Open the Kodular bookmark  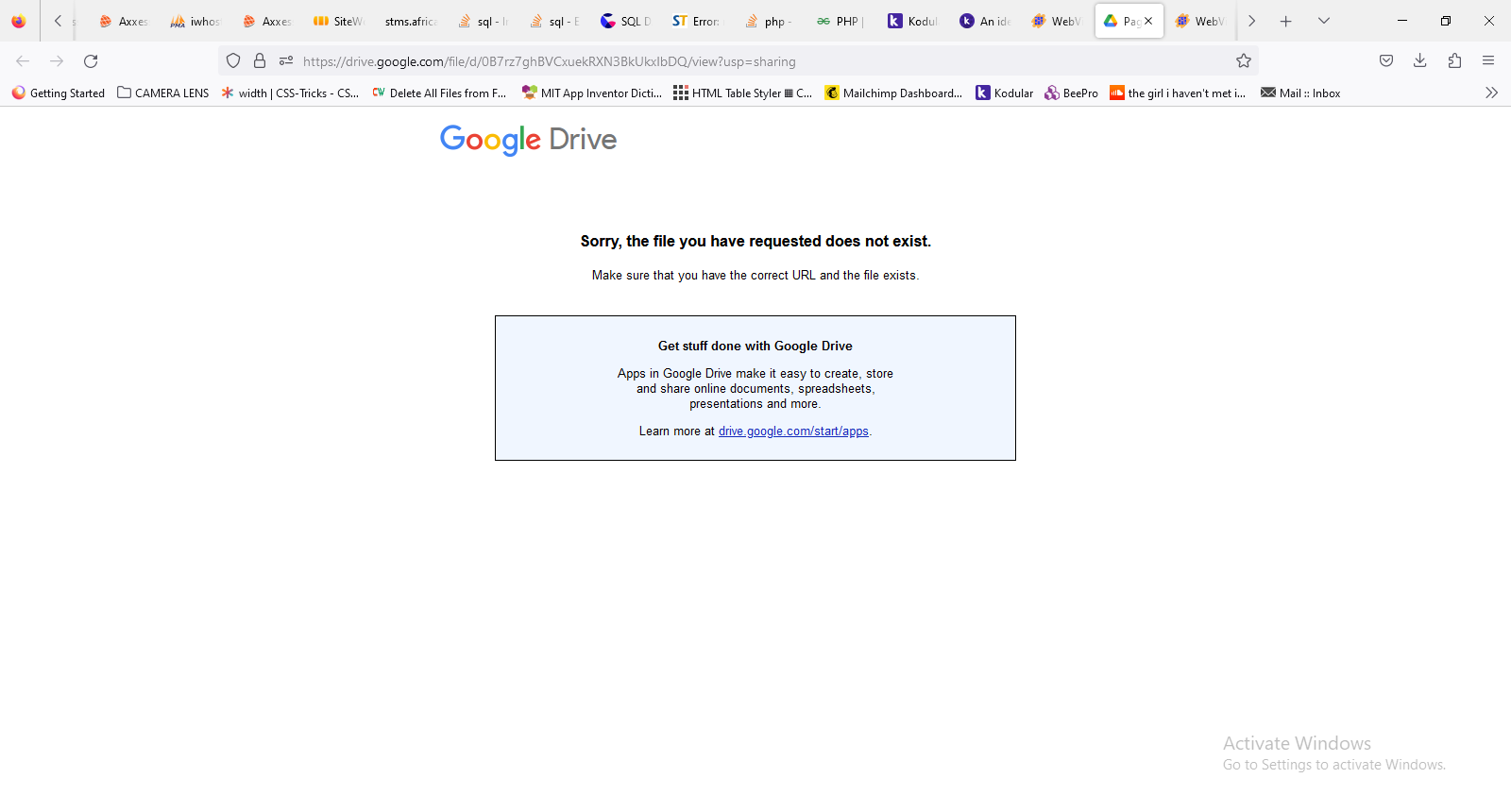[x=1005, y=93]
